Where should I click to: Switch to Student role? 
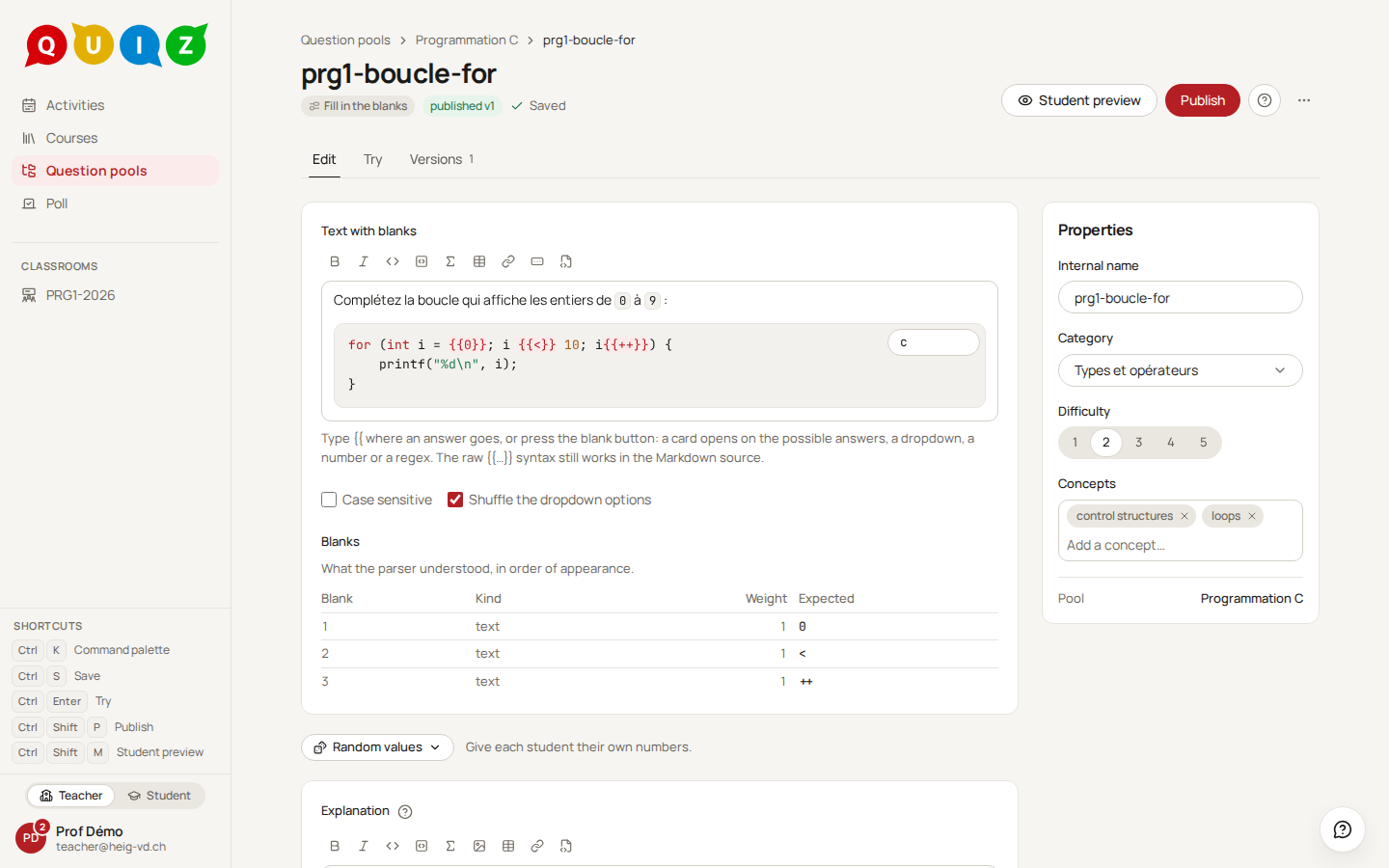[159, 796]
